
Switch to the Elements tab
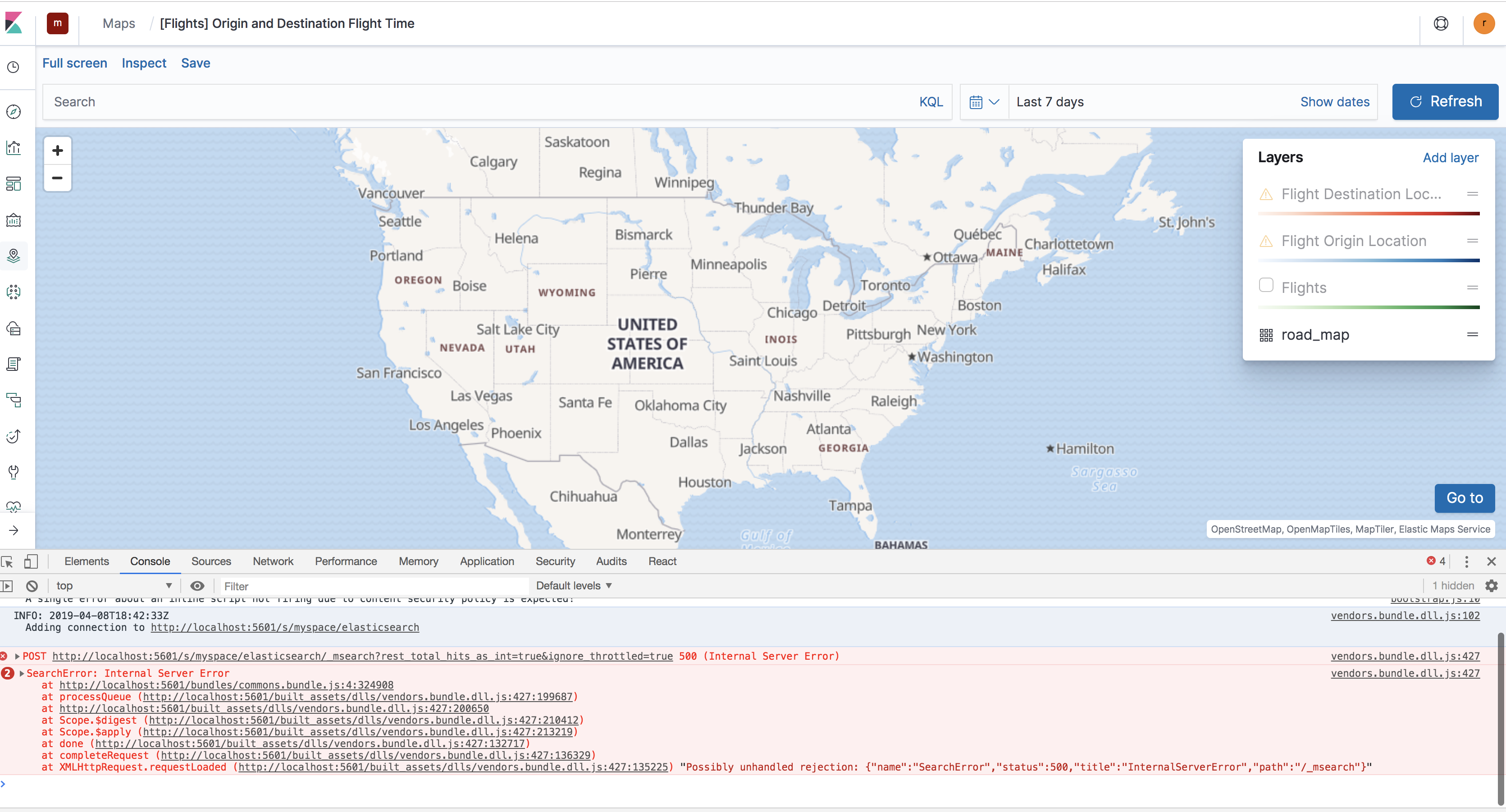(x=87, y=561)
